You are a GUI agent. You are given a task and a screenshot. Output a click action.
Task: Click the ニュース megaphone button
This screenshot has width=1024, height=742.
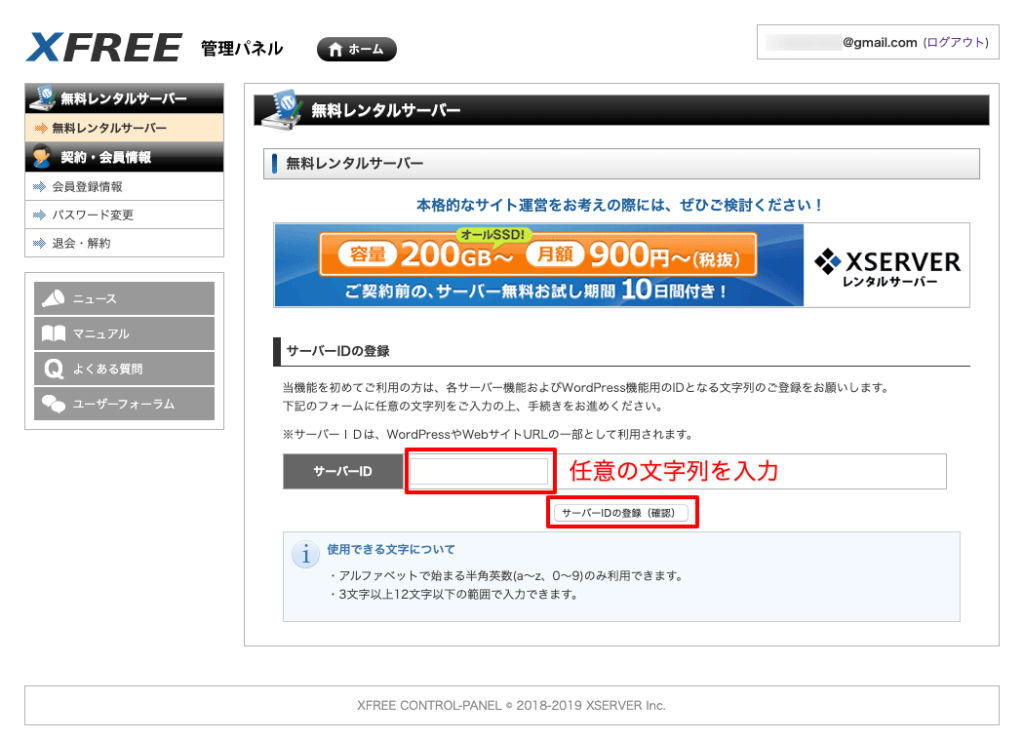pyautogui.click(x=124, y=298)
